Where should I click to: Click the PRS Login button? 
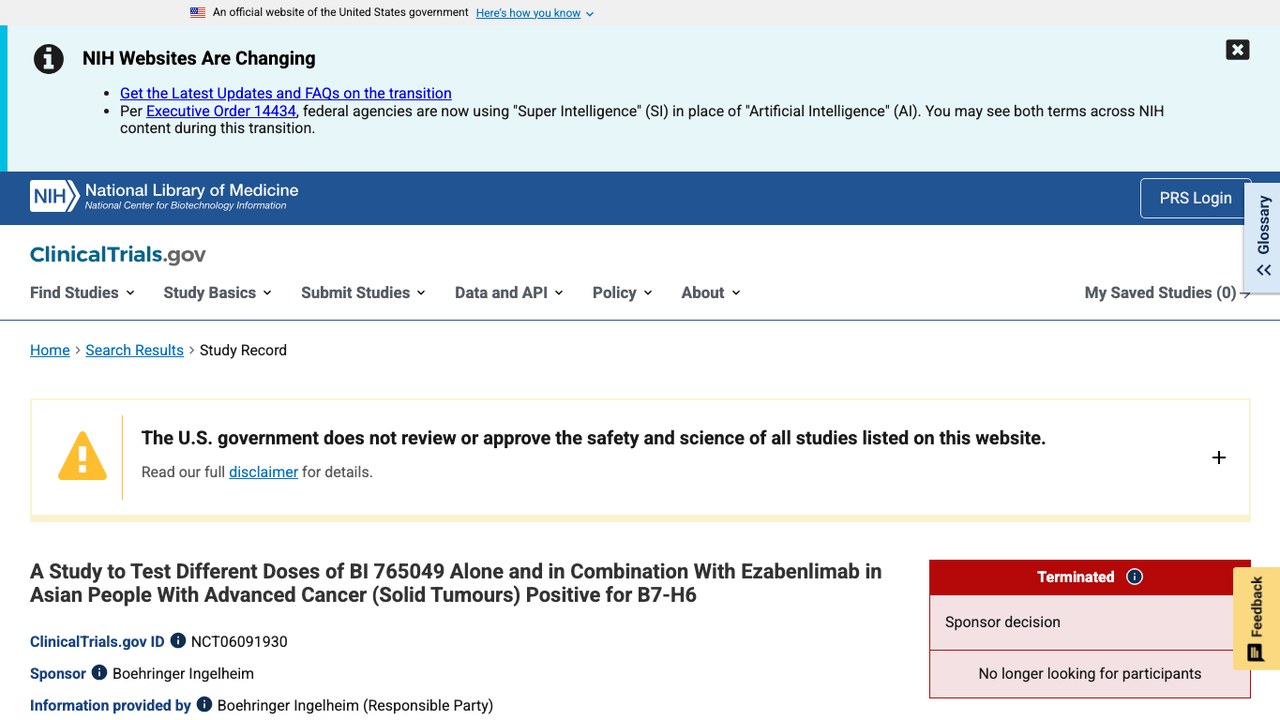click(1195, 198)
